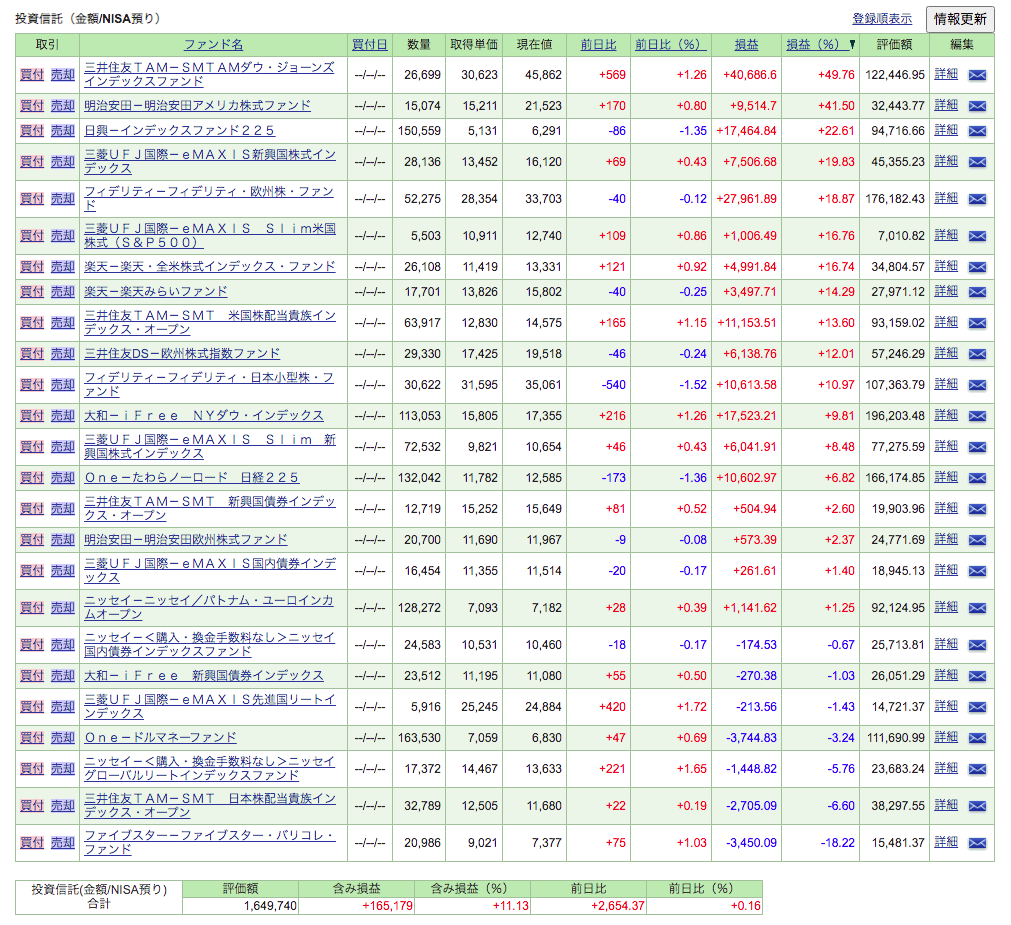Click 売却 for 日興-インデックスファンド225
Image resolution: width=1011 pixels, height=925 pixels.
pyautogui.click(x=63, y=131)
